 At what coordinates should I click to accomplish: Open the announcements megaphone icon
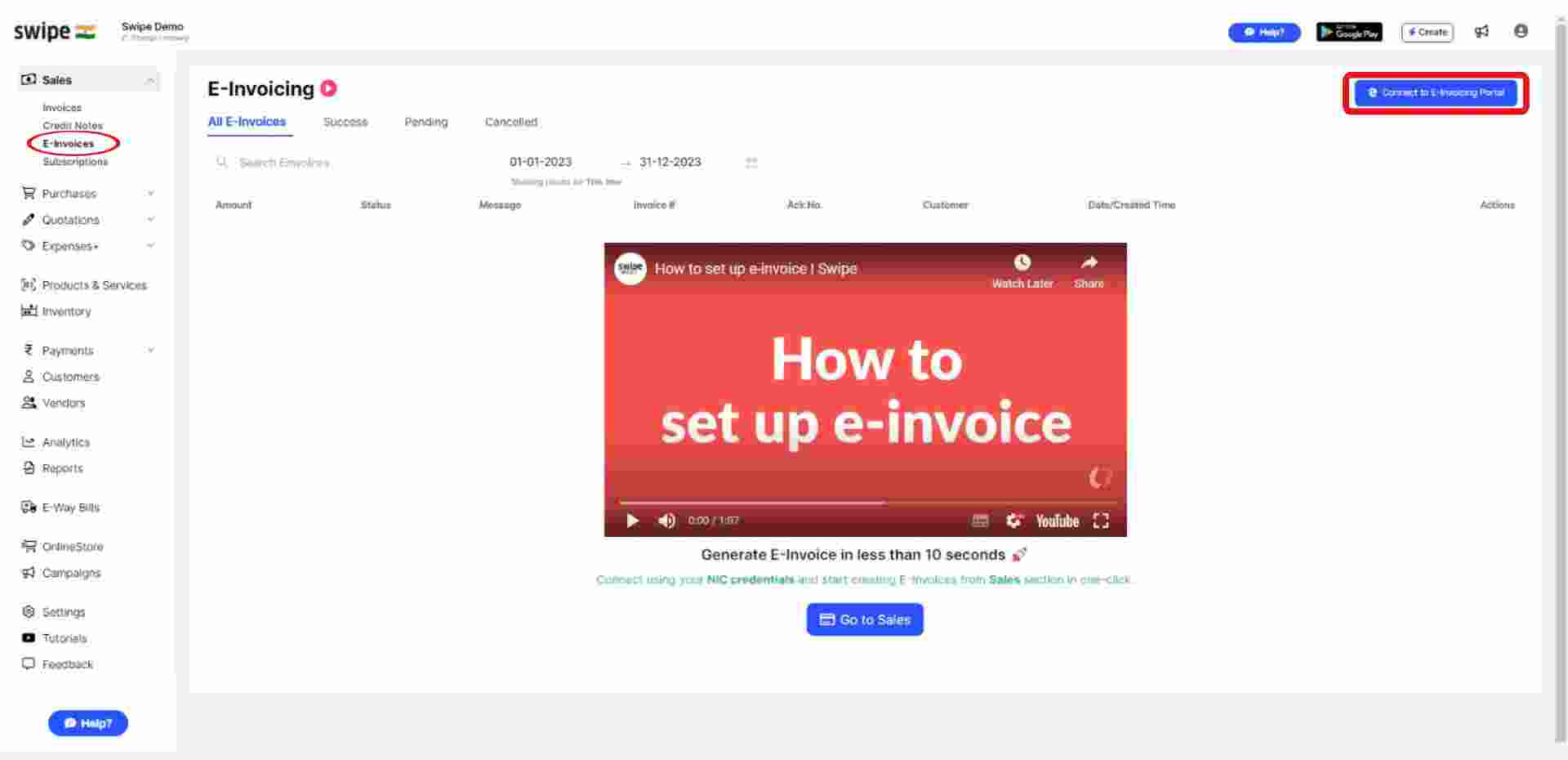click(x=1481, y=31)
